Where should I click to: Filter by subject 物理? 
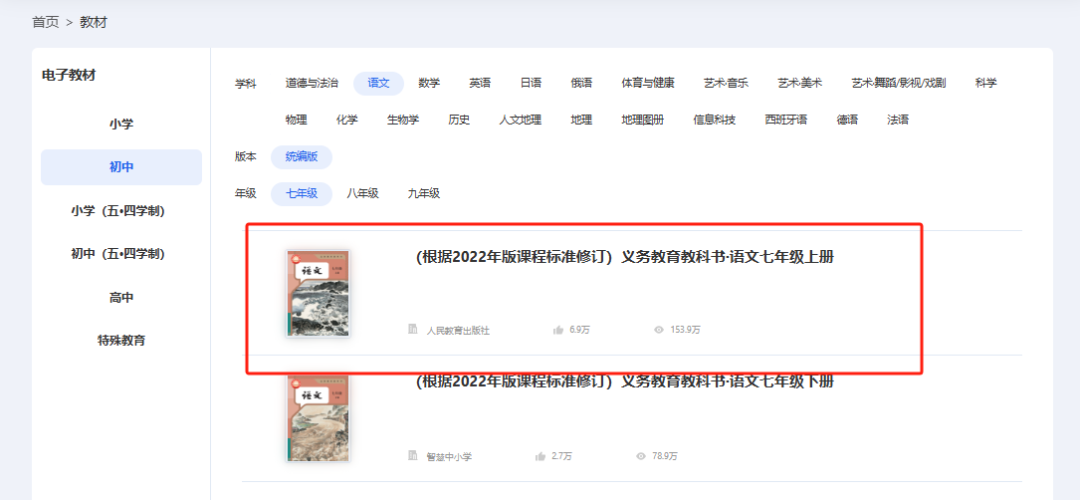[296, 120]
